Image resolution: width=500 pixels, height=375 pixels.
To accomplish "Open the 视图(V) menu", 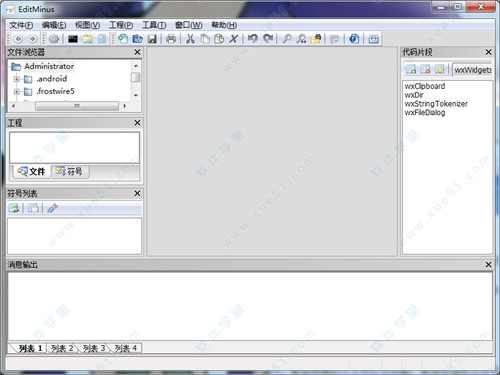I will pos(87,25).
